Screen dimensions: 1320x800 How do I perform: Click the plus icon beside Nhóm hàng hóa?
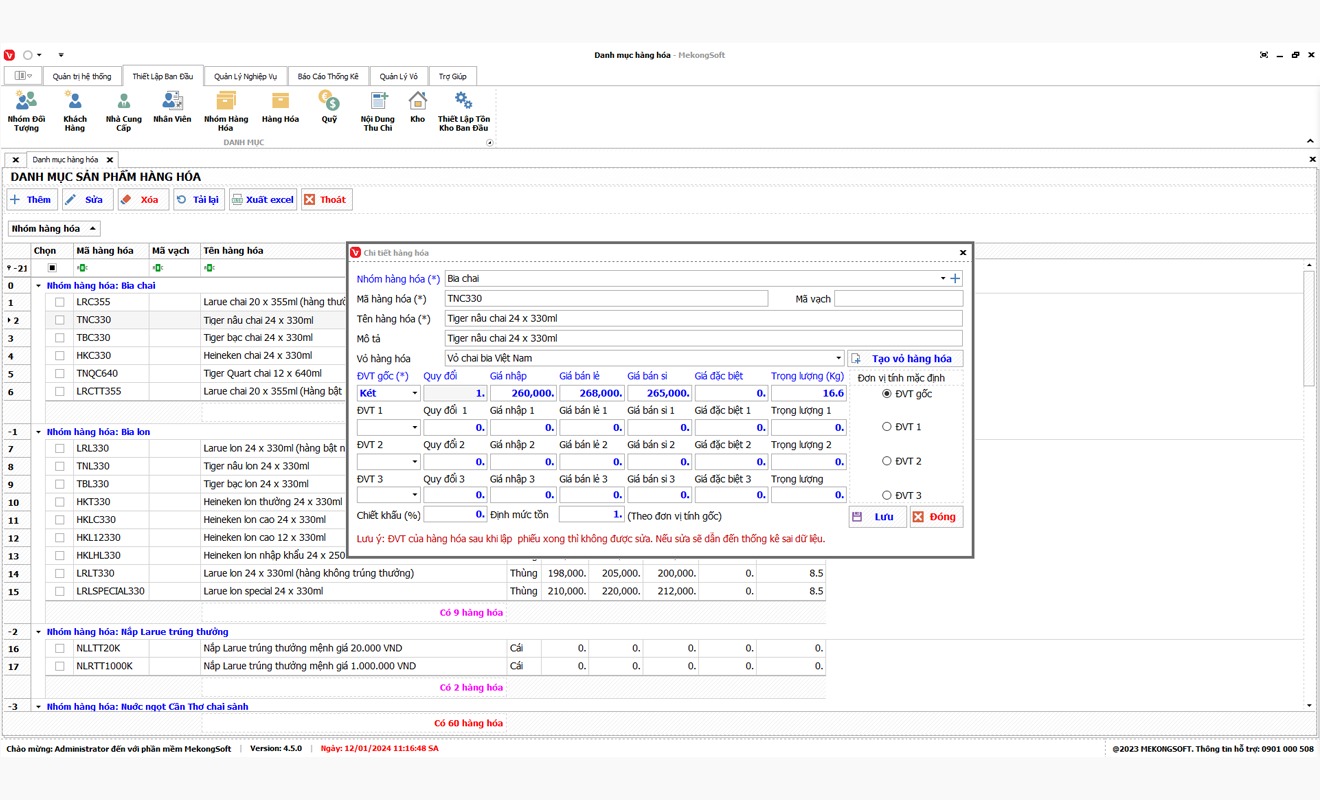point(955,279)
